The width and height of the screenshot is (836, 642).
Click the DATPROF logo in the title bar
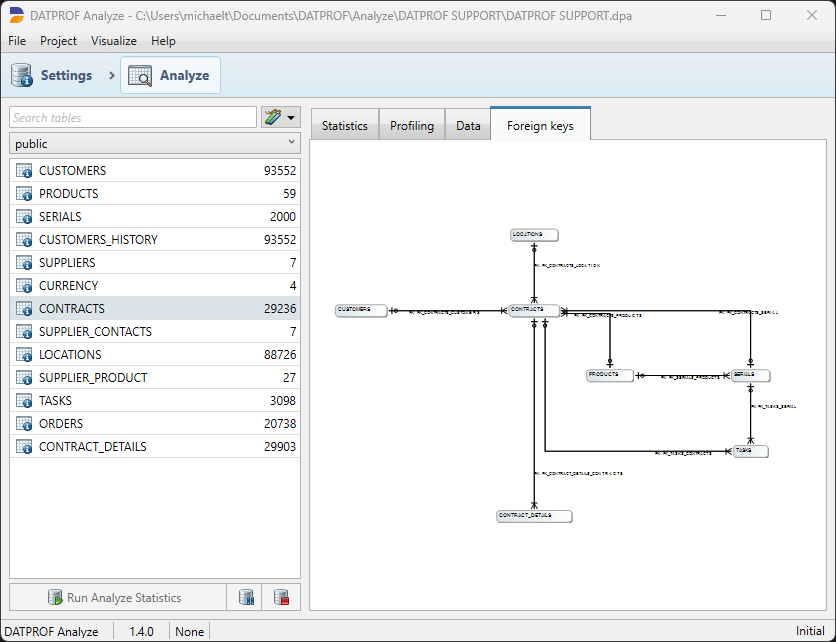[17, 16]
